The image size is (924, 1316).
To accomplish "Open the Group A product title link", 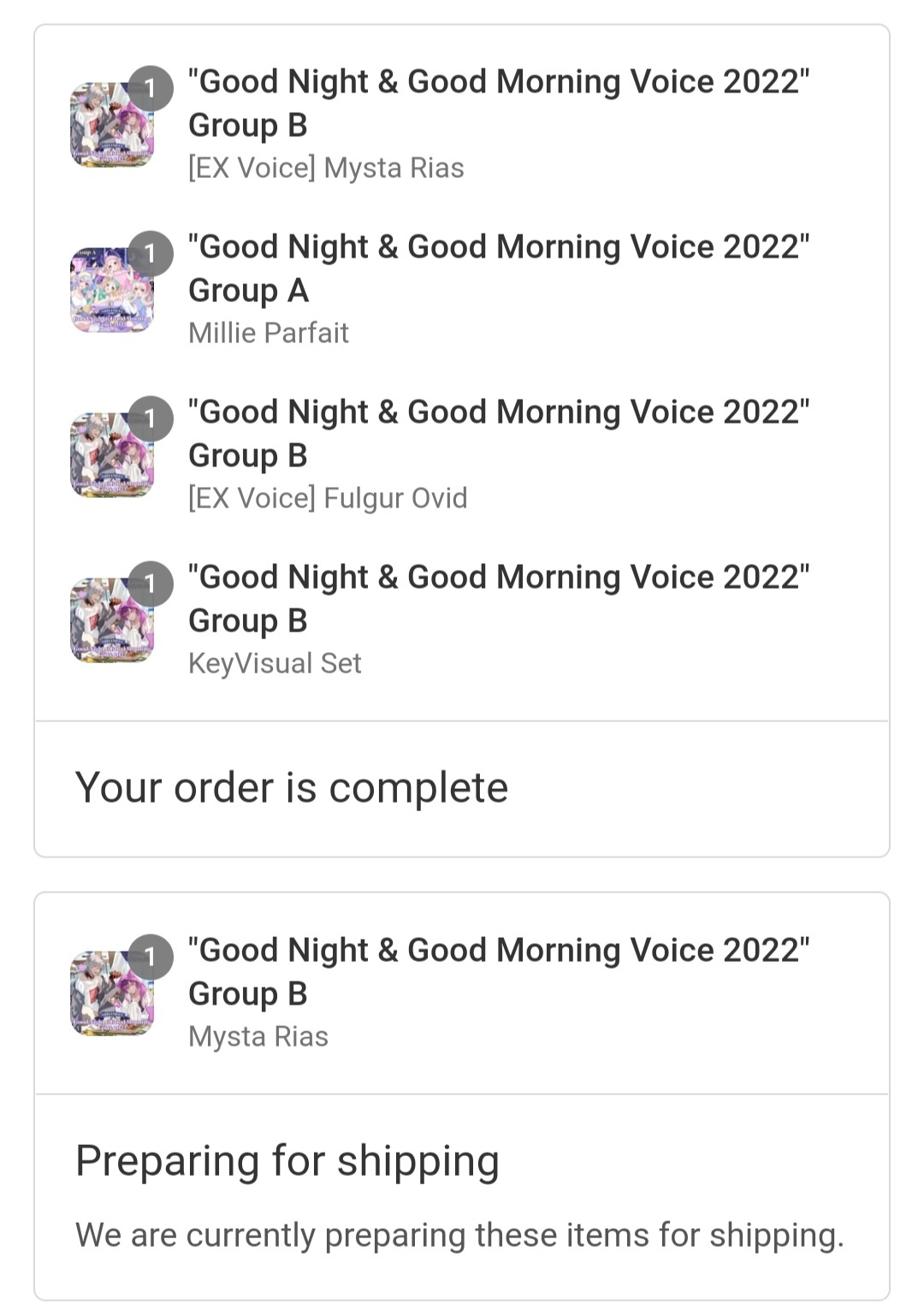I will coord(499,269).
